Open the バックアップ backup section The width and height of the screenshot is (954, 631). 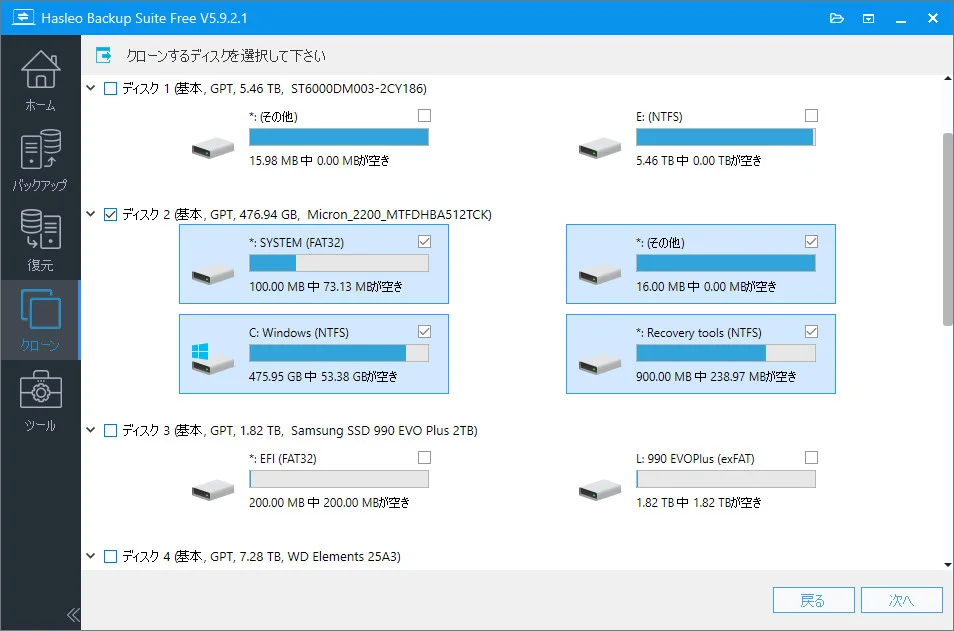[40, 160]
